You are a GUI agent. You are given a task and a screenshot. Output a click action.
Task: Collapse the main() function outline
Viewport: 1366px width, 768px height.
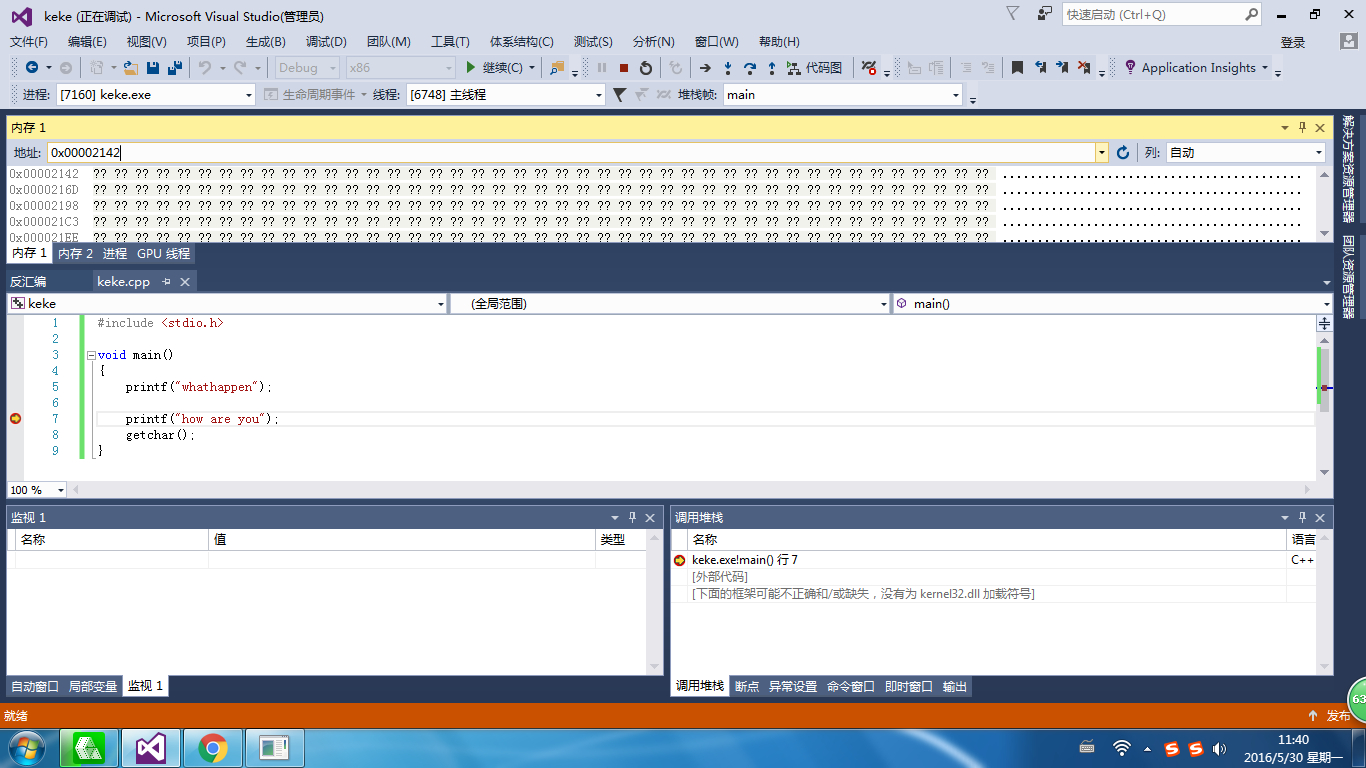pyautogui.click(x=90, y=355)
